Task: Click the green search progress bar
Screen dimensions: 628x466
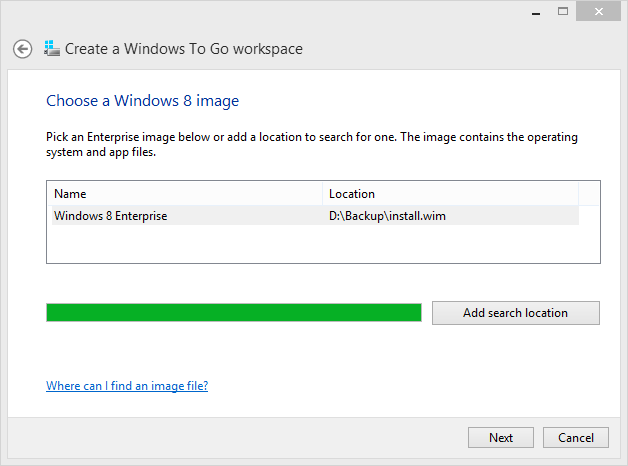Action: [234, 313]
